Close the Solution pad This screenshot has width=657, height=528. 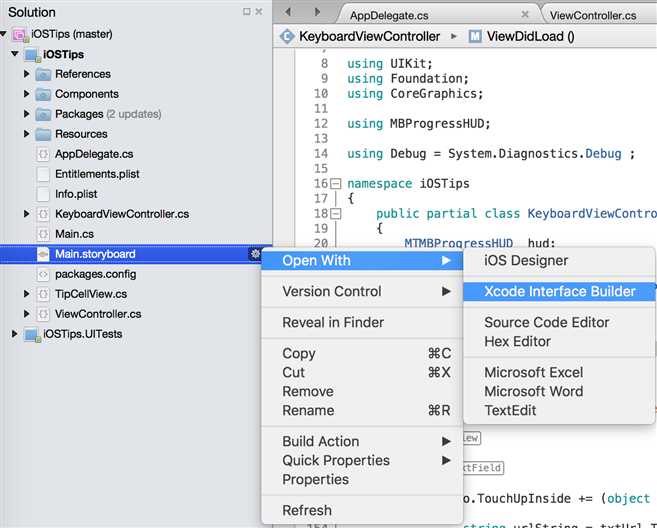point(259,12)
